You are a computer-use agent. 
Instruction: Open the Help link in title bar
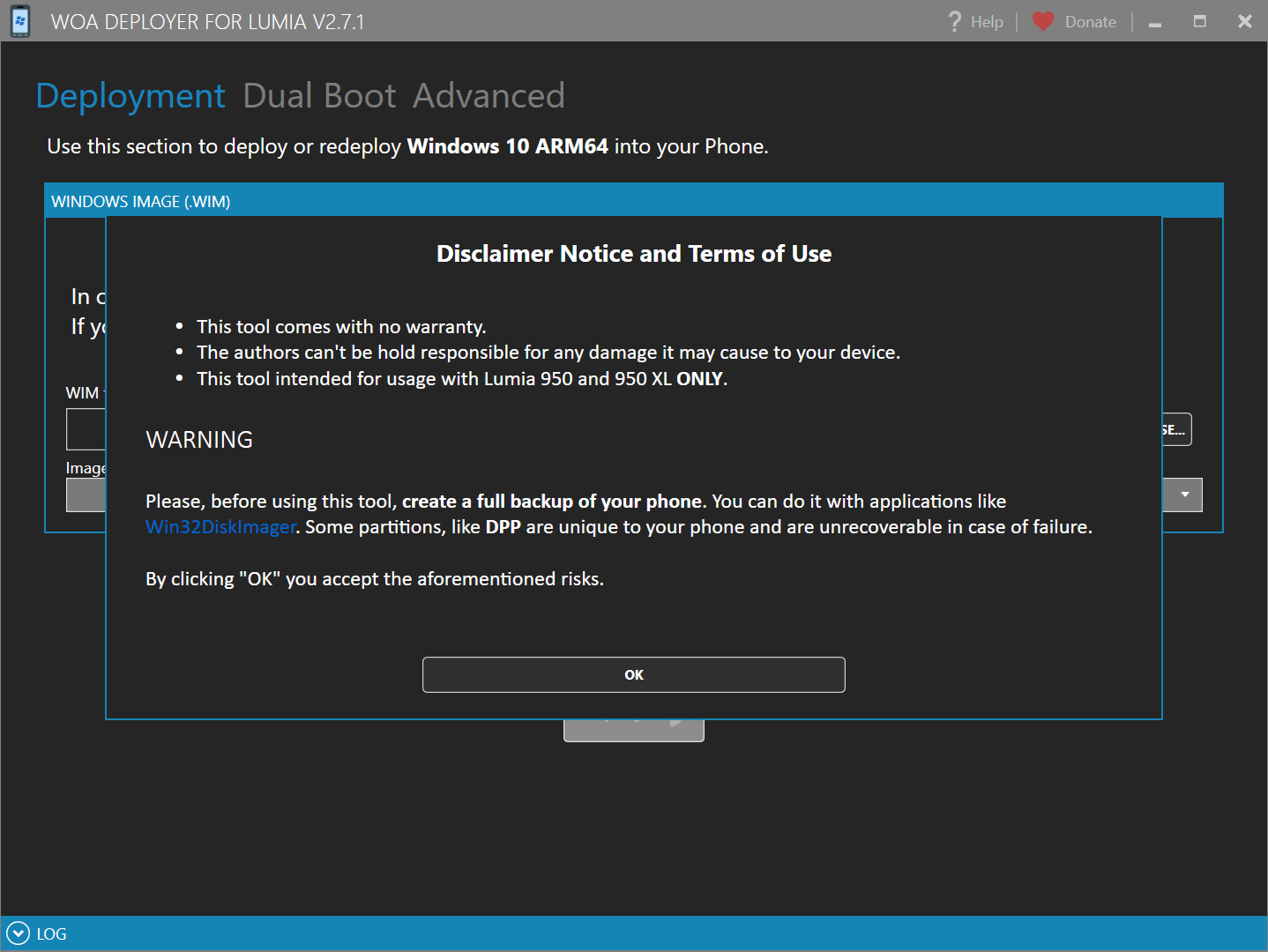[x=987, y=22]
